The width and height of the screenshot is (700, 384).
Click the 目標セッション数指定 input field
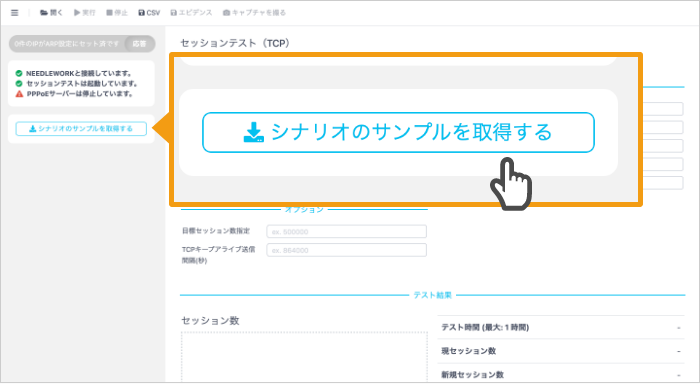(346, 231)
